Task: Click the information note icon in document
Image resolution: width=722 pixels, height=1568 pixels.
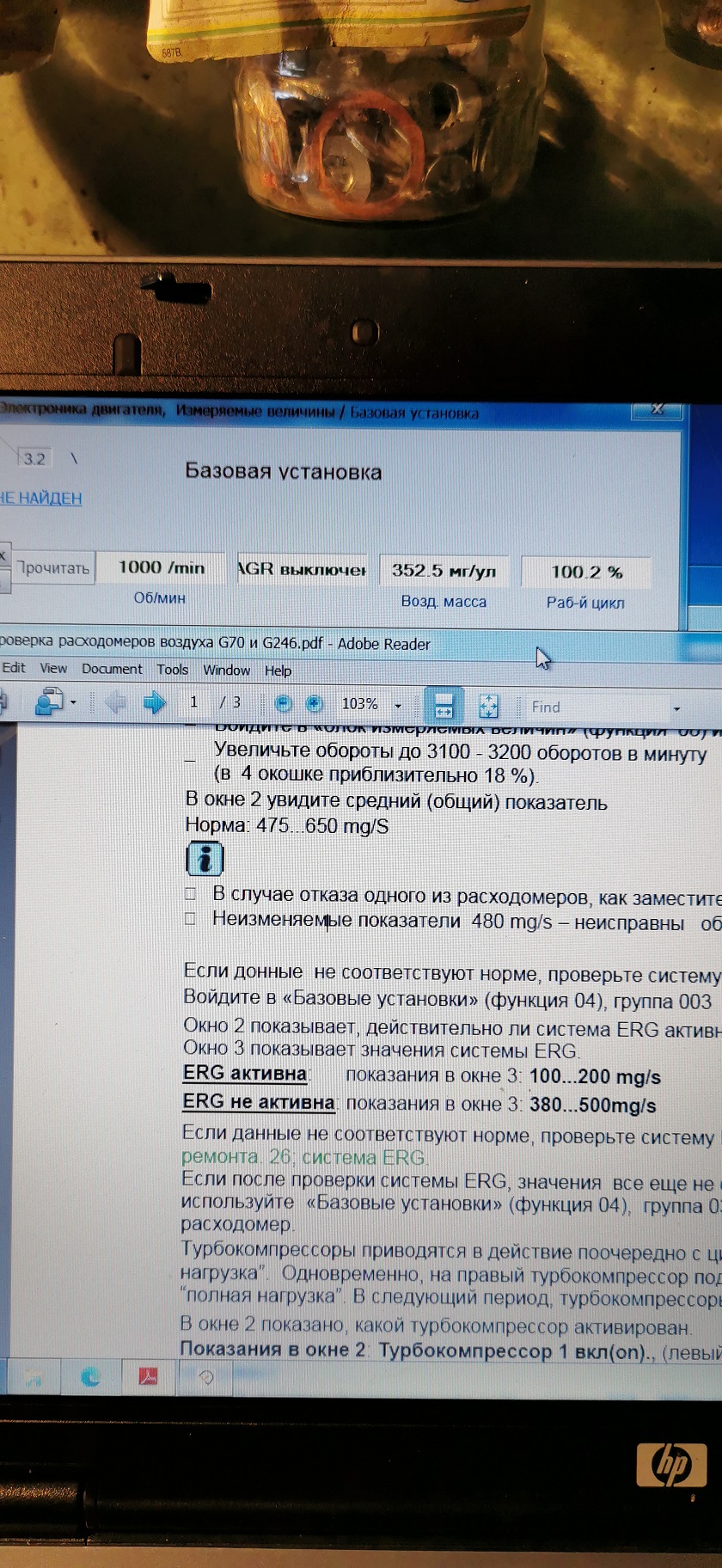Action: (x=205, y=858)
